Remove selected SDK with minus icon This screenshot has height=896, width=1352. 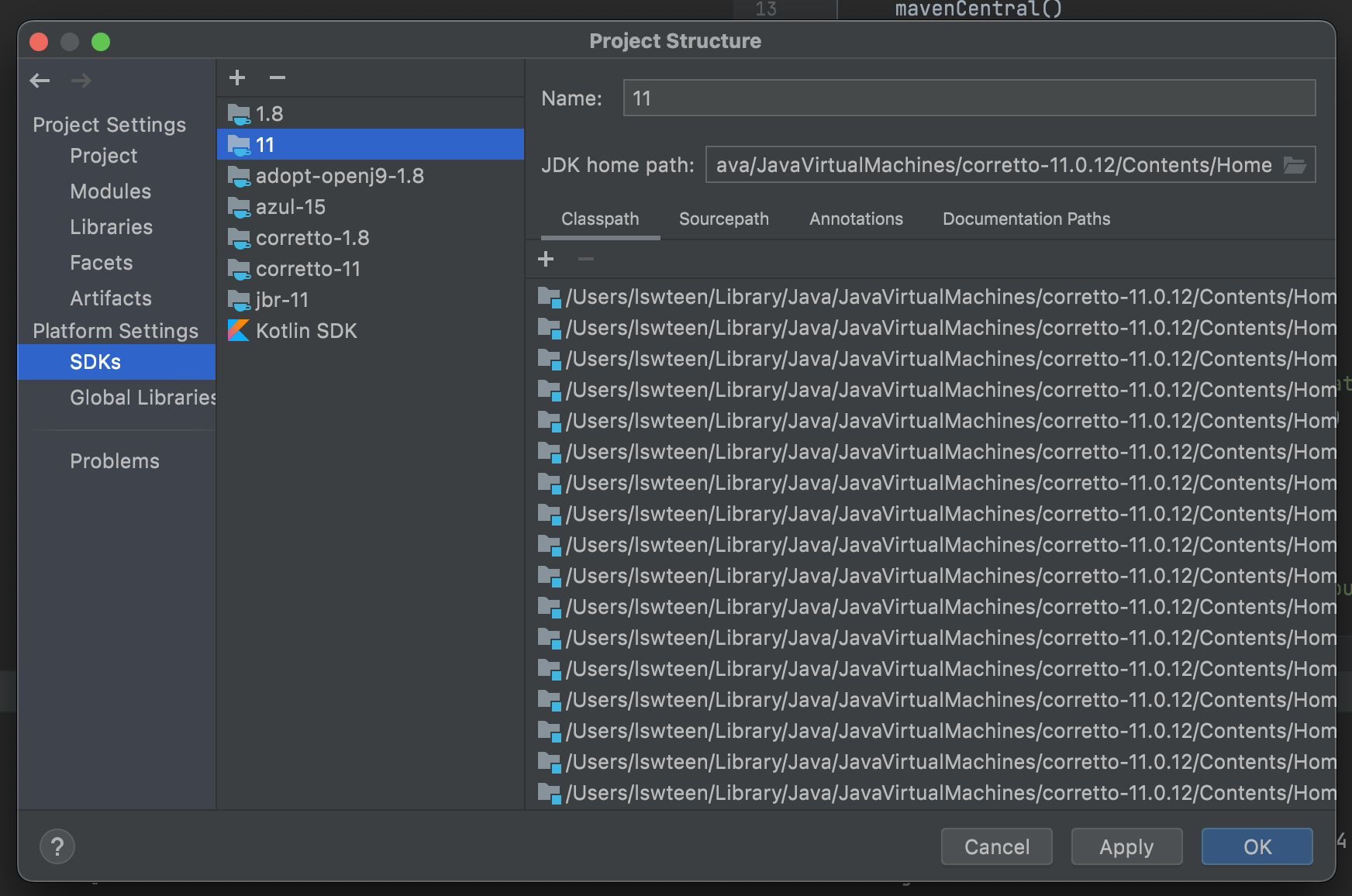click(278, 78)
